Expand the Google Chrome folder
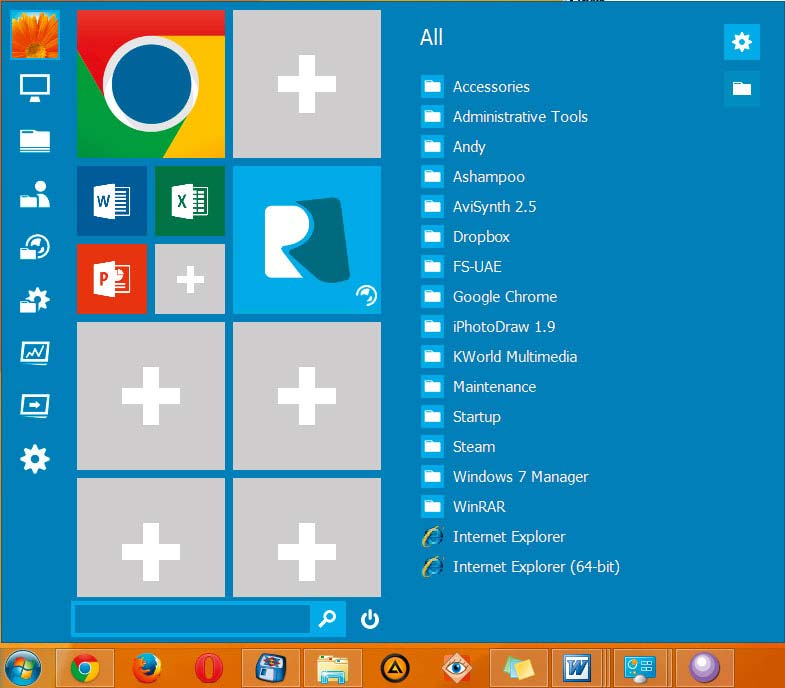The width and height of the screenshot is (785, 688). pyautogui.click(x=489, y=297)
